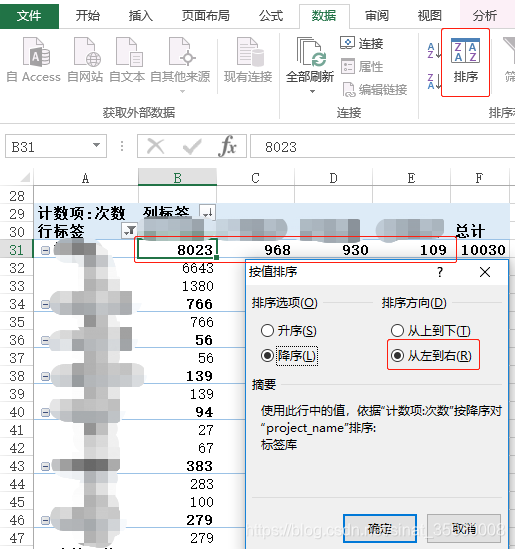This screenshot has height=549, width=515.
Task: Collapse the group in row 31
Action: (45, 250)
